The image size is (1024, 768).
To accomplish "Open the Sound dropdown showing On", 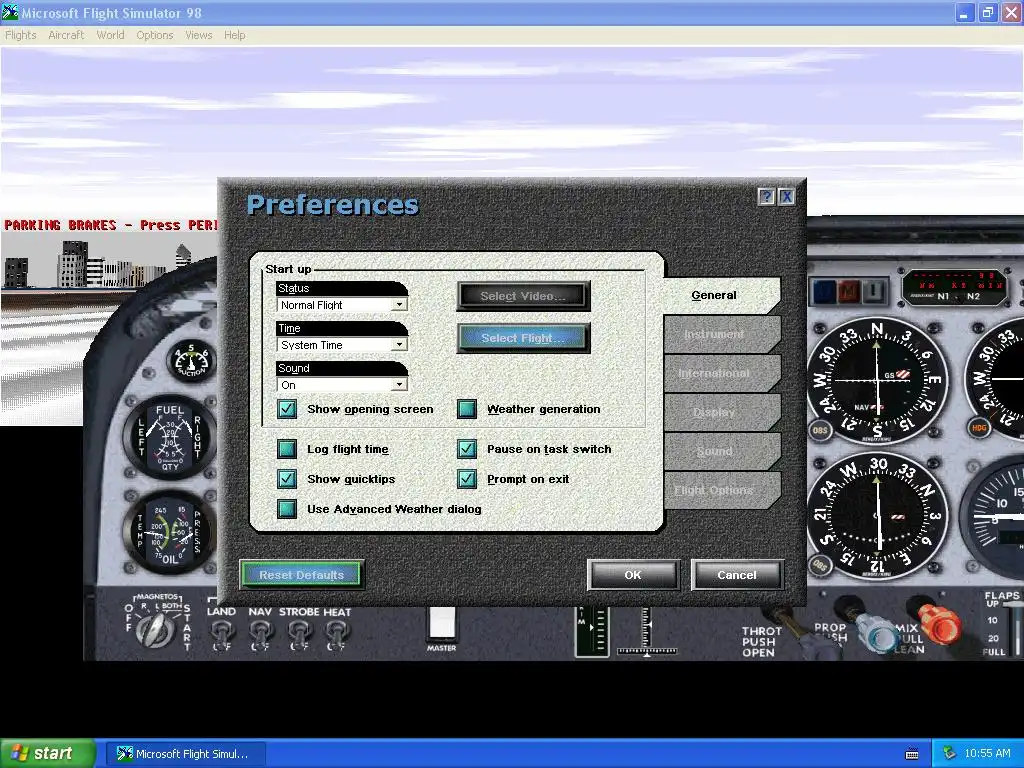I will tap(342, 385).
